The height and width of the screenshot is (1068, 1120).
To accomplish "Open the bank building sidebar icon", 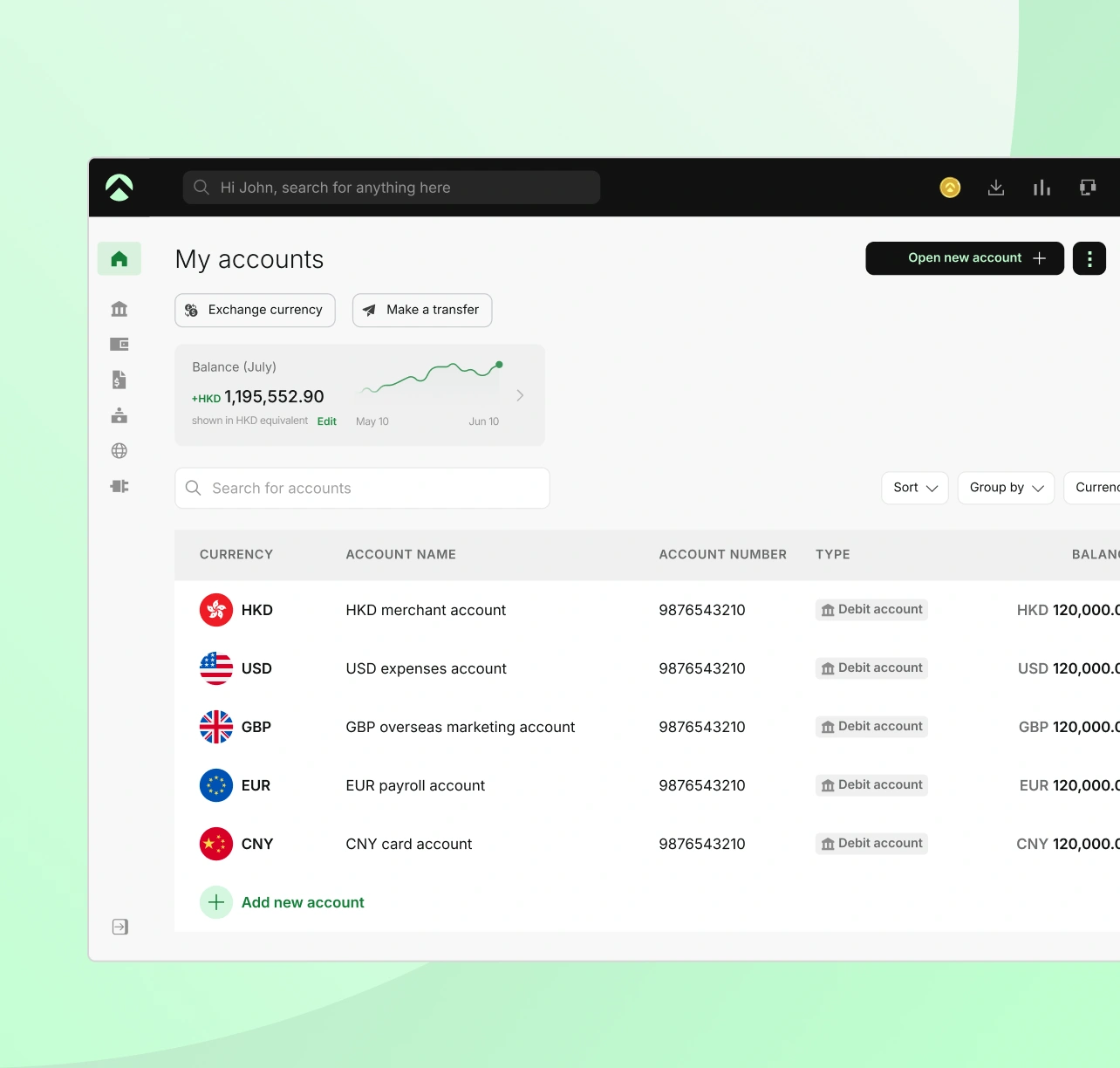I will [x=120, y=309].
